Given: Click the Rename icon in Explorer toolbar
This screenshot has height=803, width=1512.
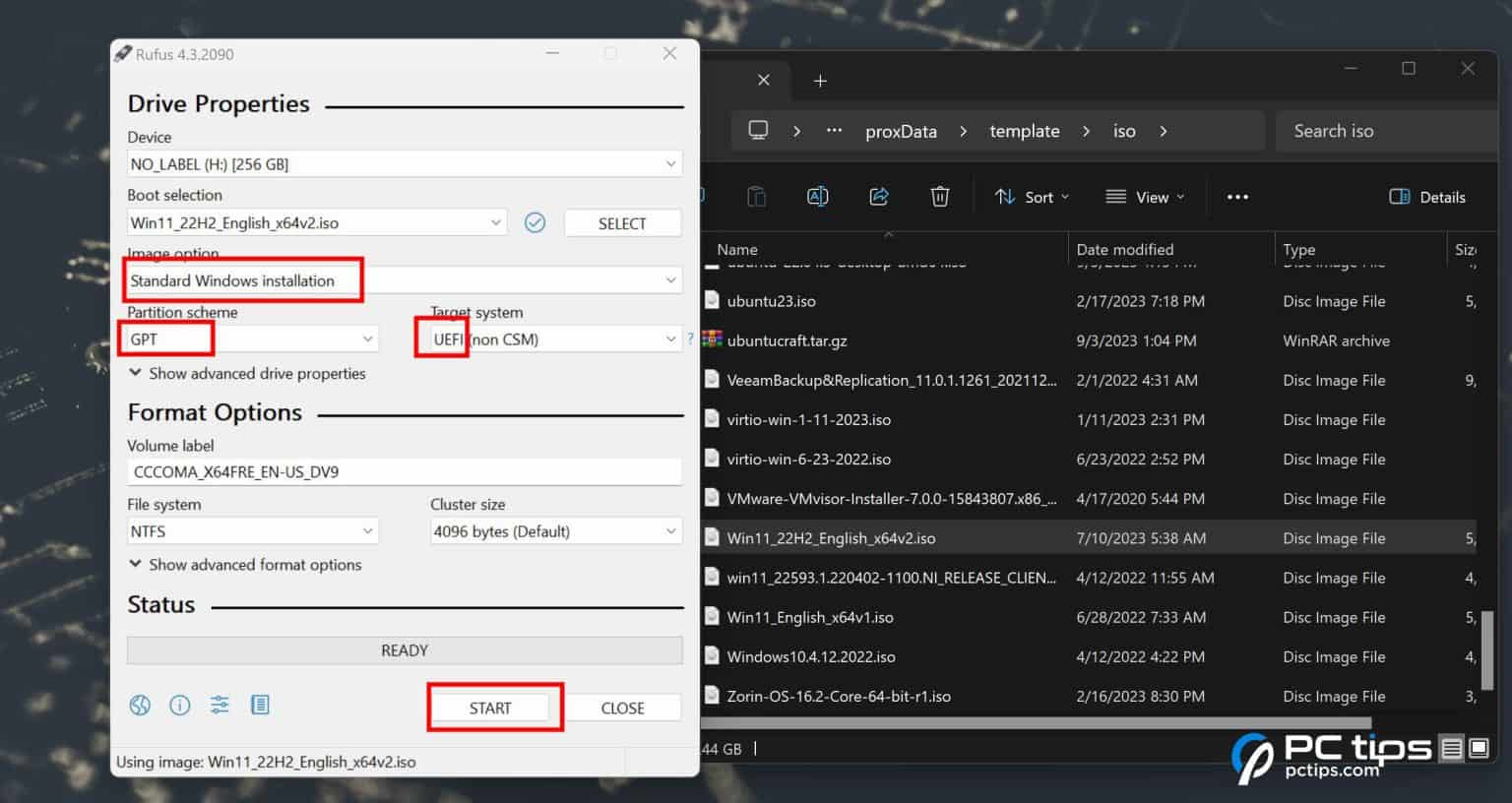Looking at the screenshot, I should [817, 196].
